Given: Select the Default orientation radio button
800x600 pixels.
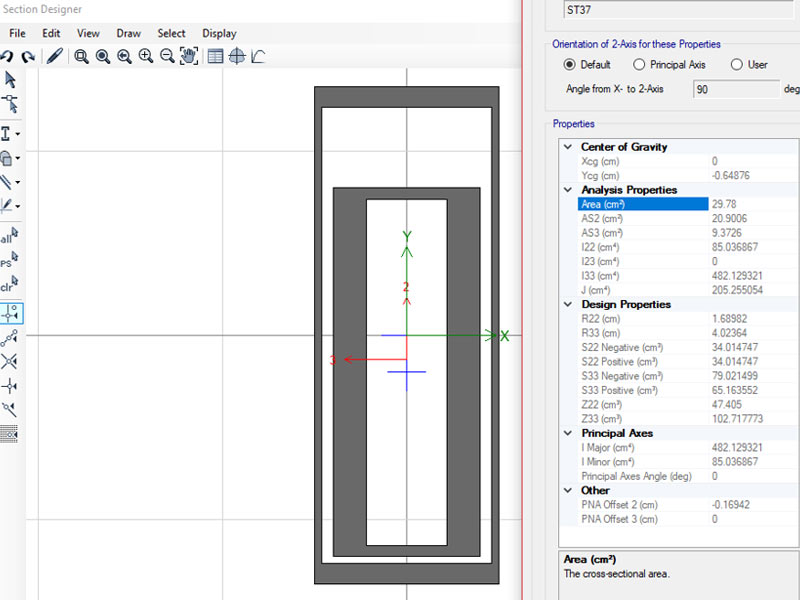Looking at the screenshot, I should 569,65.
